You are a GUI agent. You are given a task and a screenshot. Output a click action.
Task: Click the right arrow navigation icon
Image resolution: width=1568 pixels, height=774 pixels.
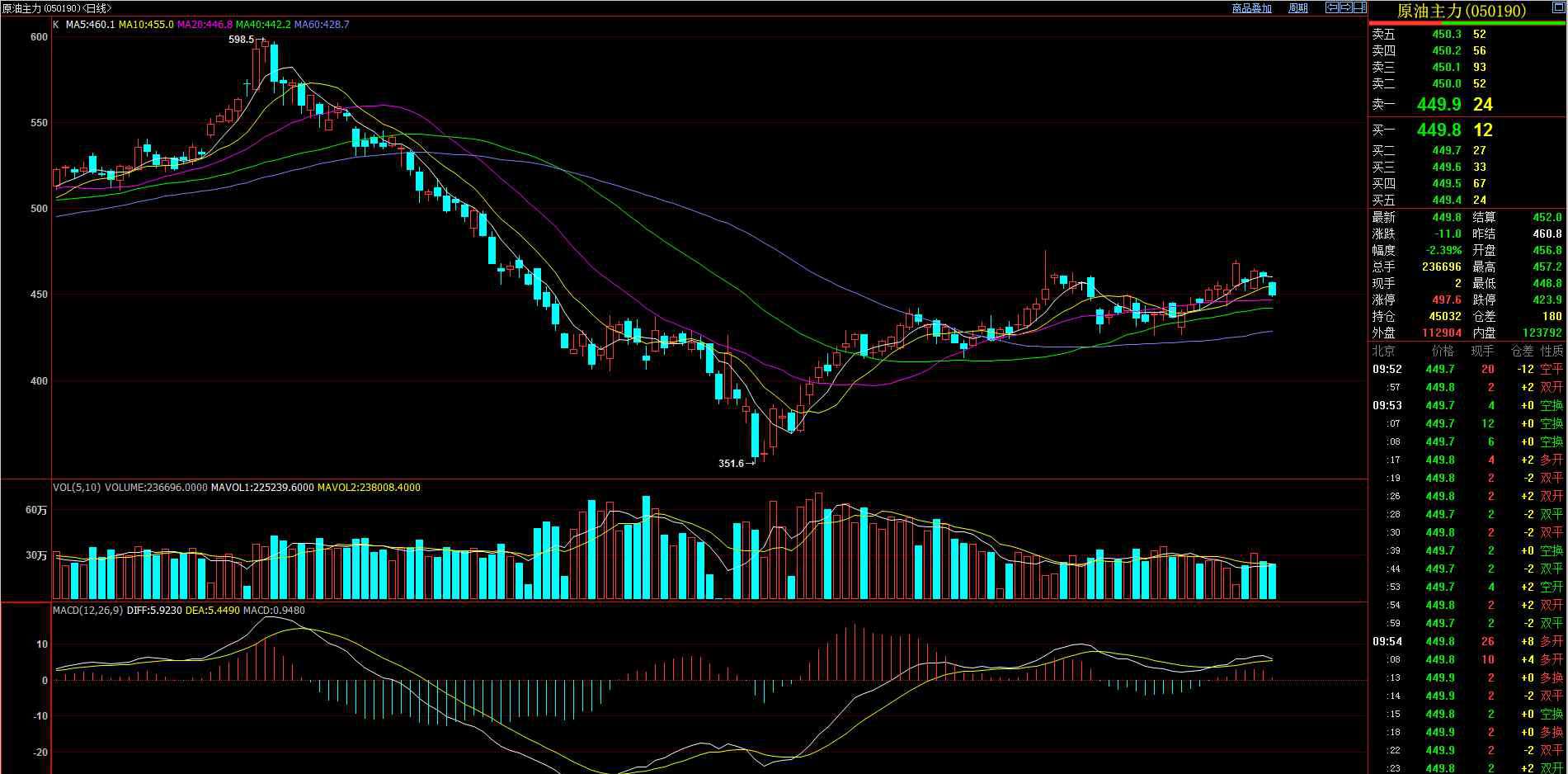(1346, 7)
